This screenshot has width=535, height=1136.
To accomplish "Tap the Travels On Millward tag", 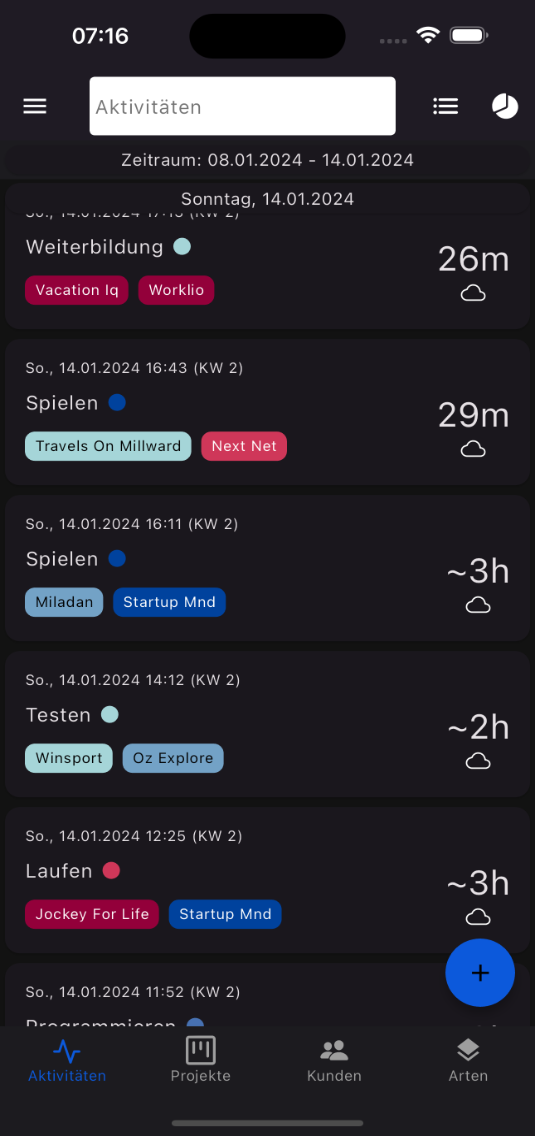I will (108, 446).
